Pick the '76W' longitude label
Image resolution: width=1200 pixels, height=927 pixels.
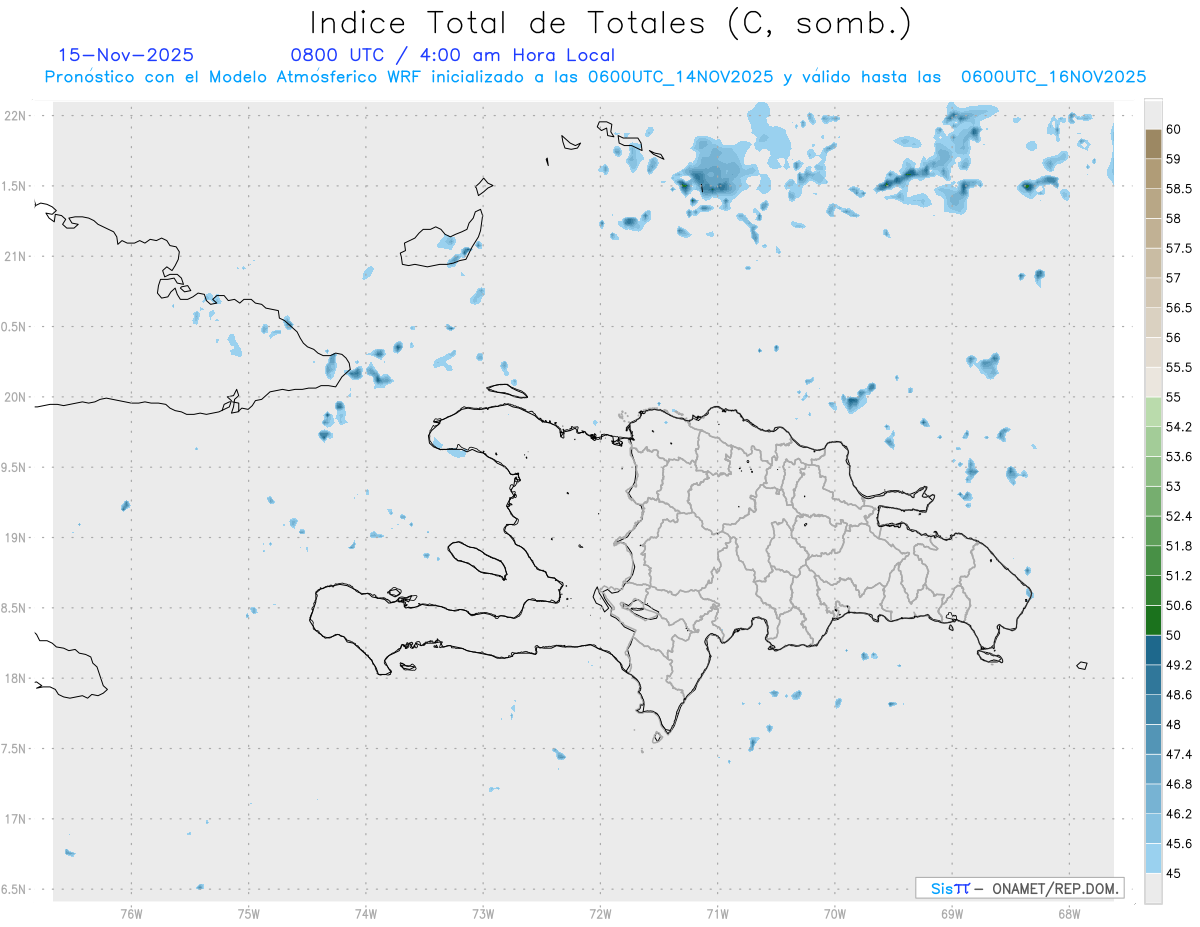131,914
